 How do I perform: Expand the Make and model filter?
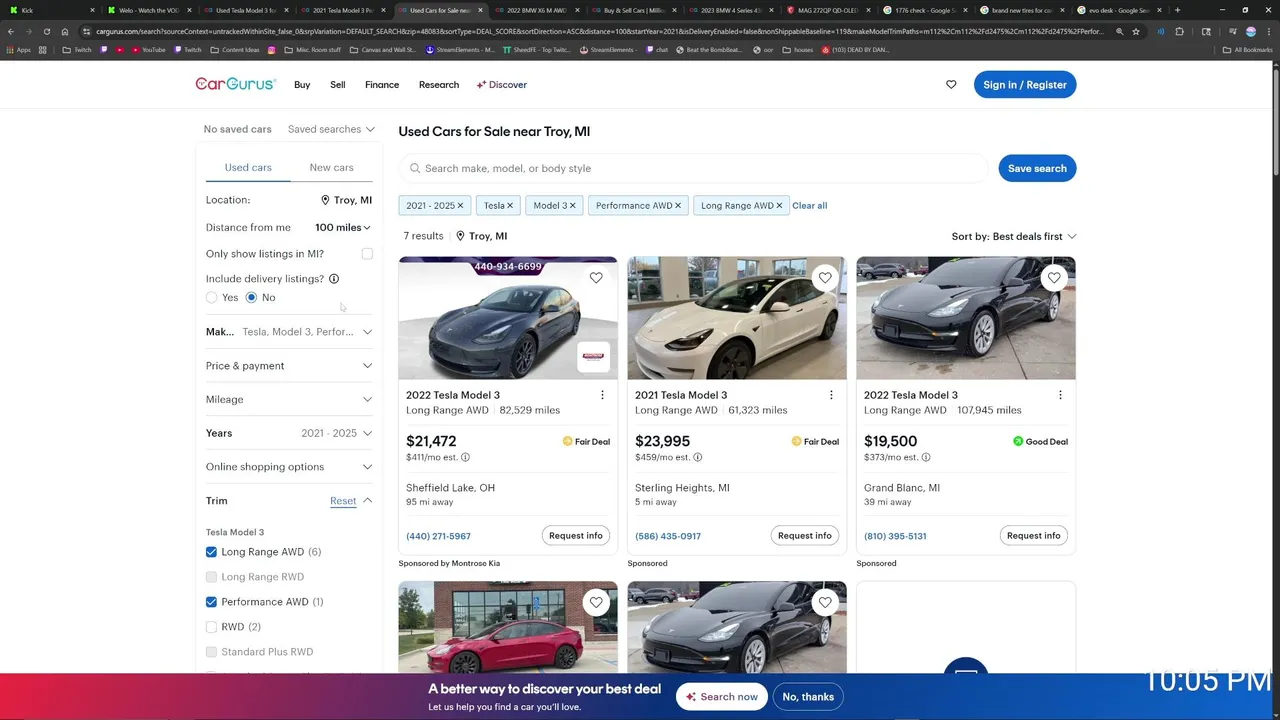(289, 332)
